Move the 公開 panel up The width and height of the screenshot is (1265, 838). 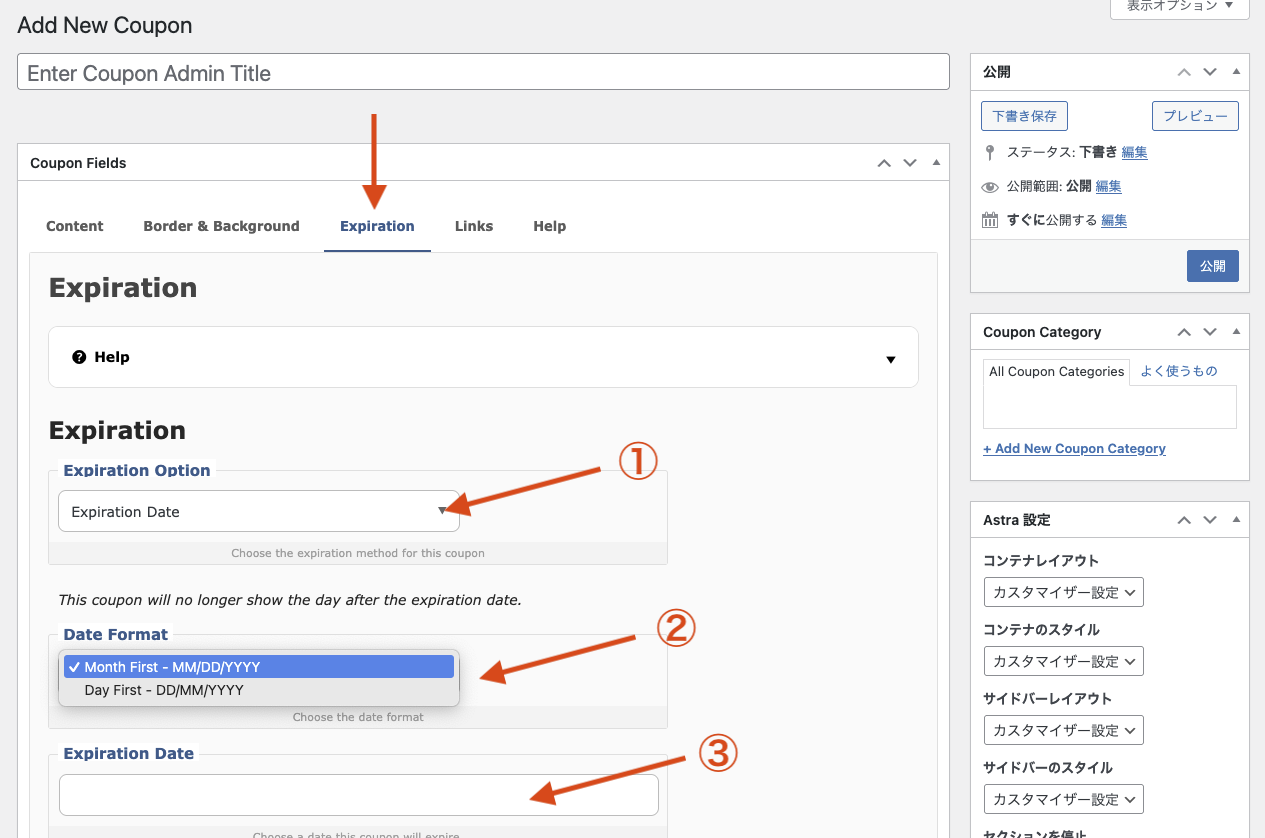pos(1184,72)
